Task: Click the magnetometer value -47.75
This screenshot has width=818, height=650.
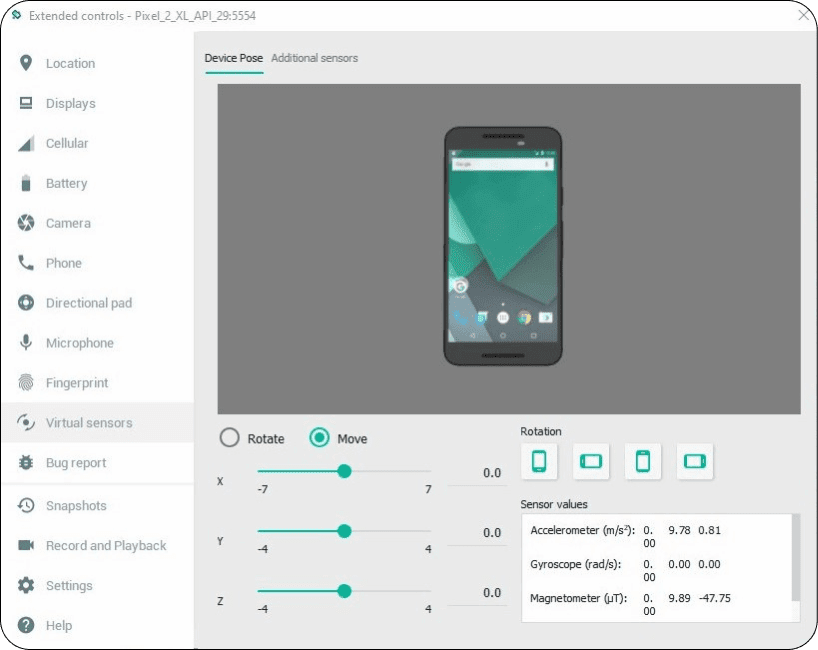Action: [715, 598]
